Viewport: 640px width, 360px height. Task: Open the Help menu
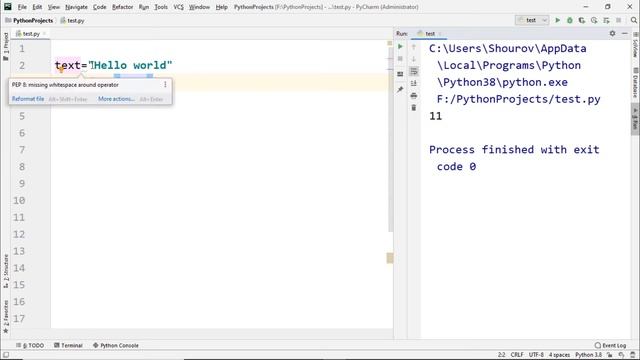click(x=222, y=7)
